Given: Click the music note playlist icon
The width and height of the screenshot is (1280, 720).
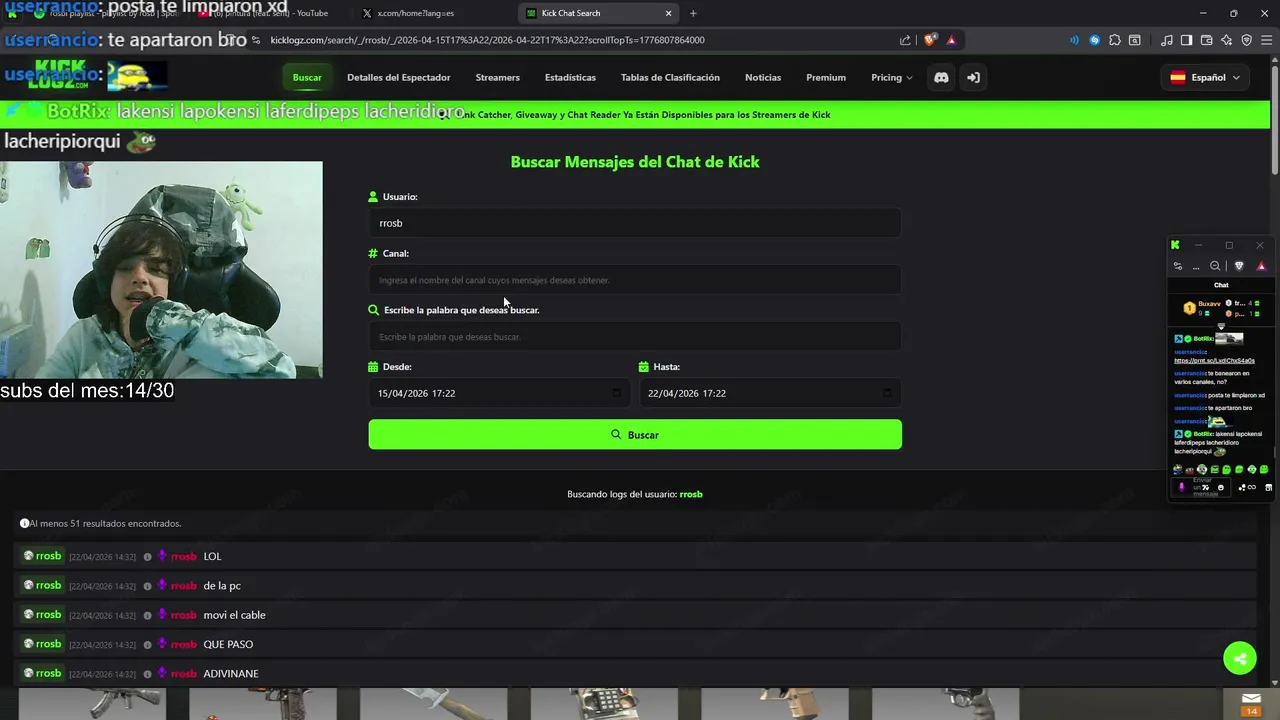Looking at the screenshot, I should tap(1167, 40).
